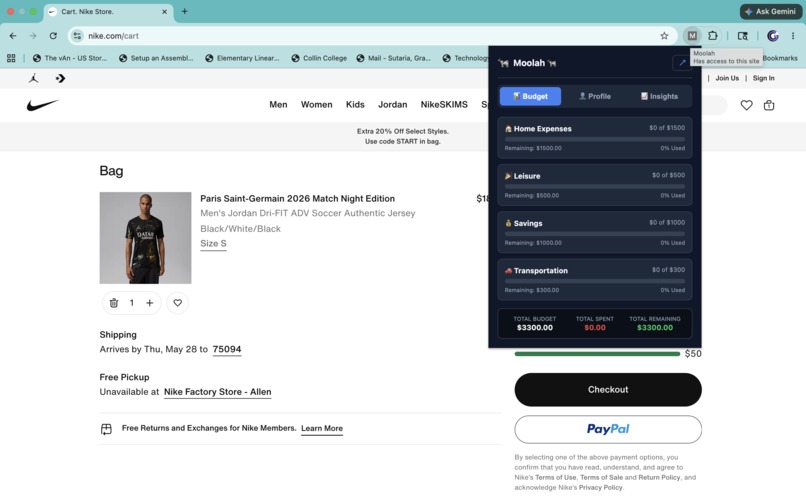This screenshot has width=806, height=504.
Task: Click the Total Remaining $3300.00 value
Action: click(x=654, y=328)
